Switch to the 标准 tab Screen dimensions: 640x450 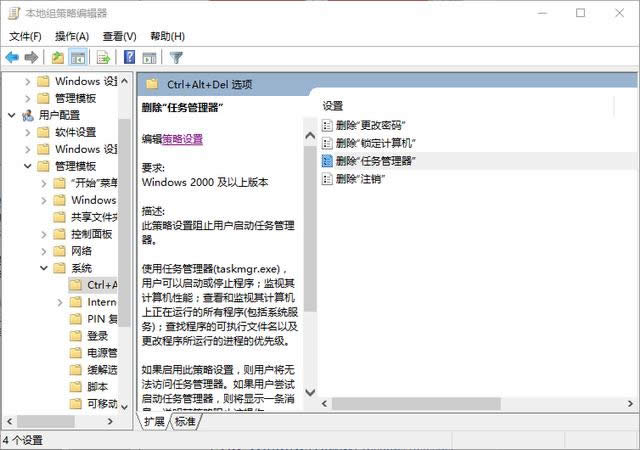click(x=185, y=422)
